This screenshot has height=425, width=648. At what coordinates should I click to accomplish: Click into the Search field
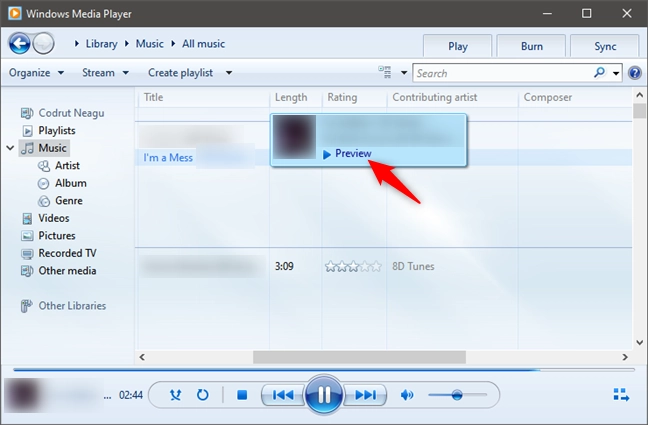coord(503,73)
